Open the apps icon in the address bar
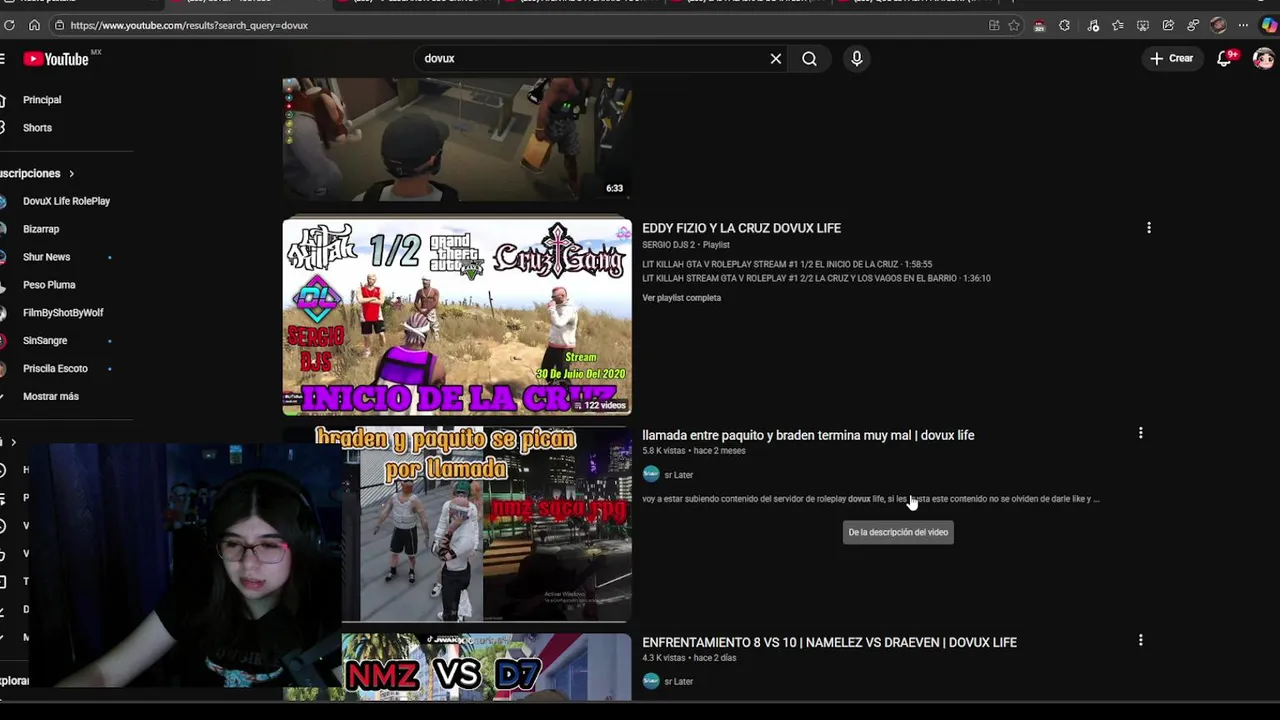 coord(994,25)
